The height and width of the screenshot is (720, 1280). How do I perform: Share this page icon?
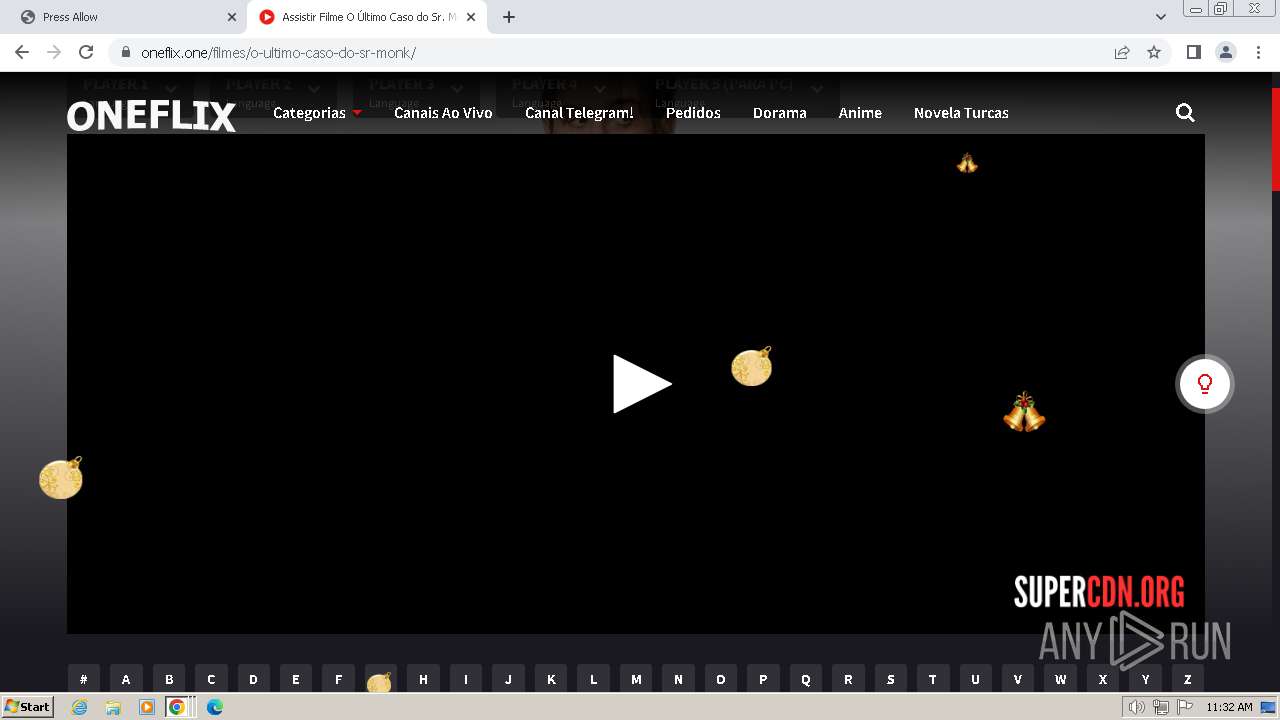[x=1122, y=52]
